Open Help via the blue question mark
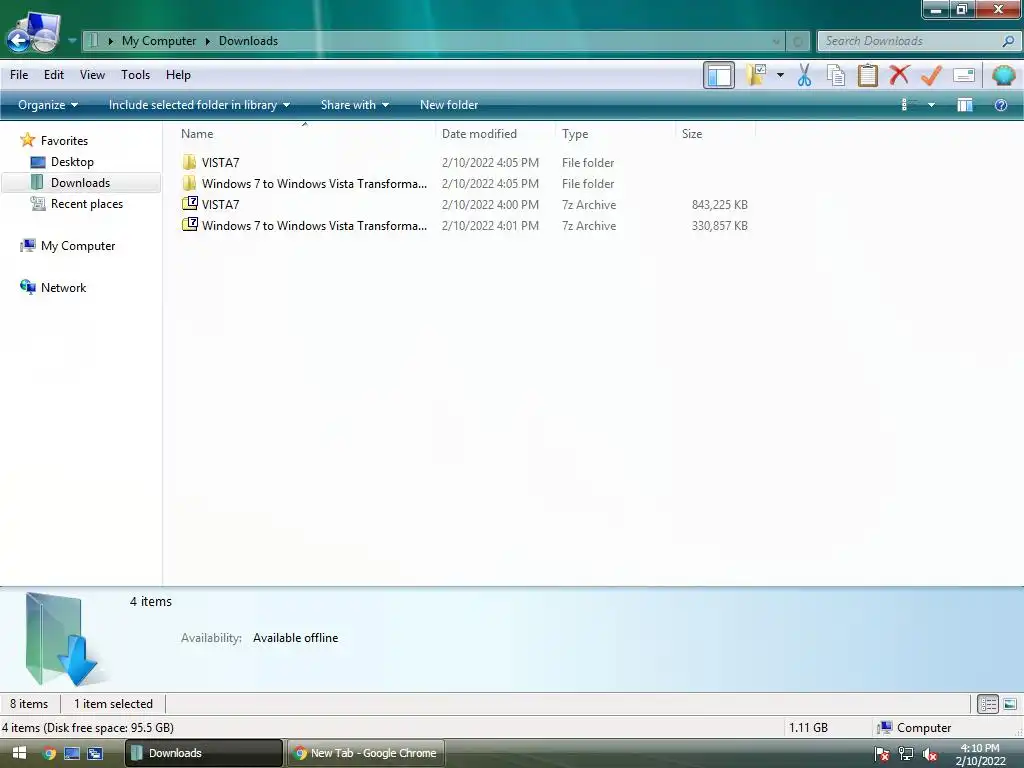Image resolution: width=1024 pixels, height=768 pixels. (x=1000, y=104)
